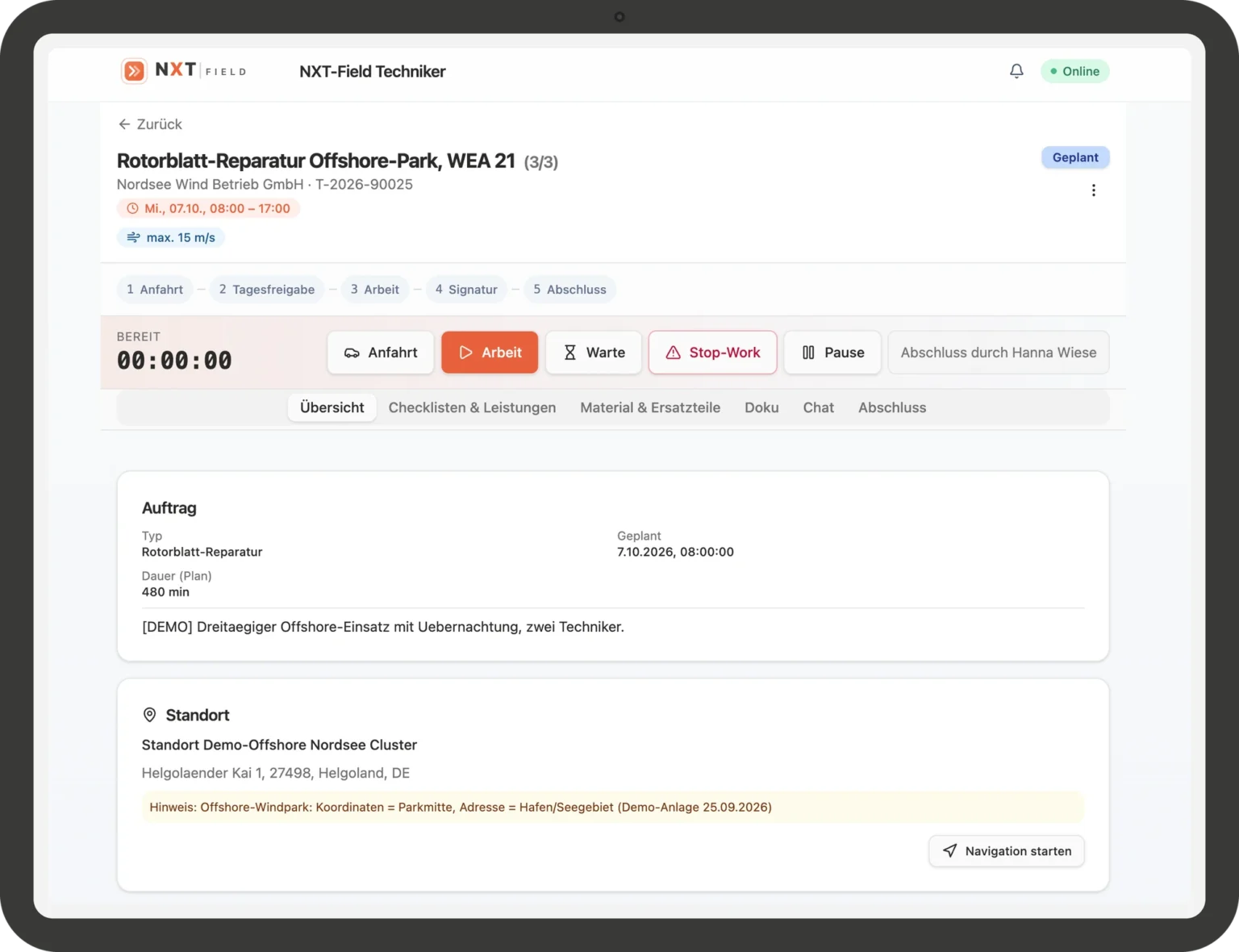Click the date badge Mi., 07.10., 08:00 – 17:00
Image resolution: width=1239 pixels, height=952 pixels.
click(209, 208)
